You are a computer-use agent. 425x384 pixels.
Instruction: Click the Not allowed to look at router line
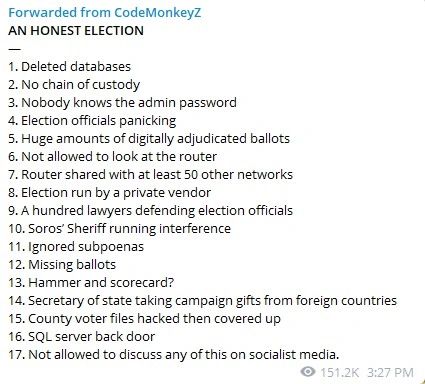click(112, 157)
